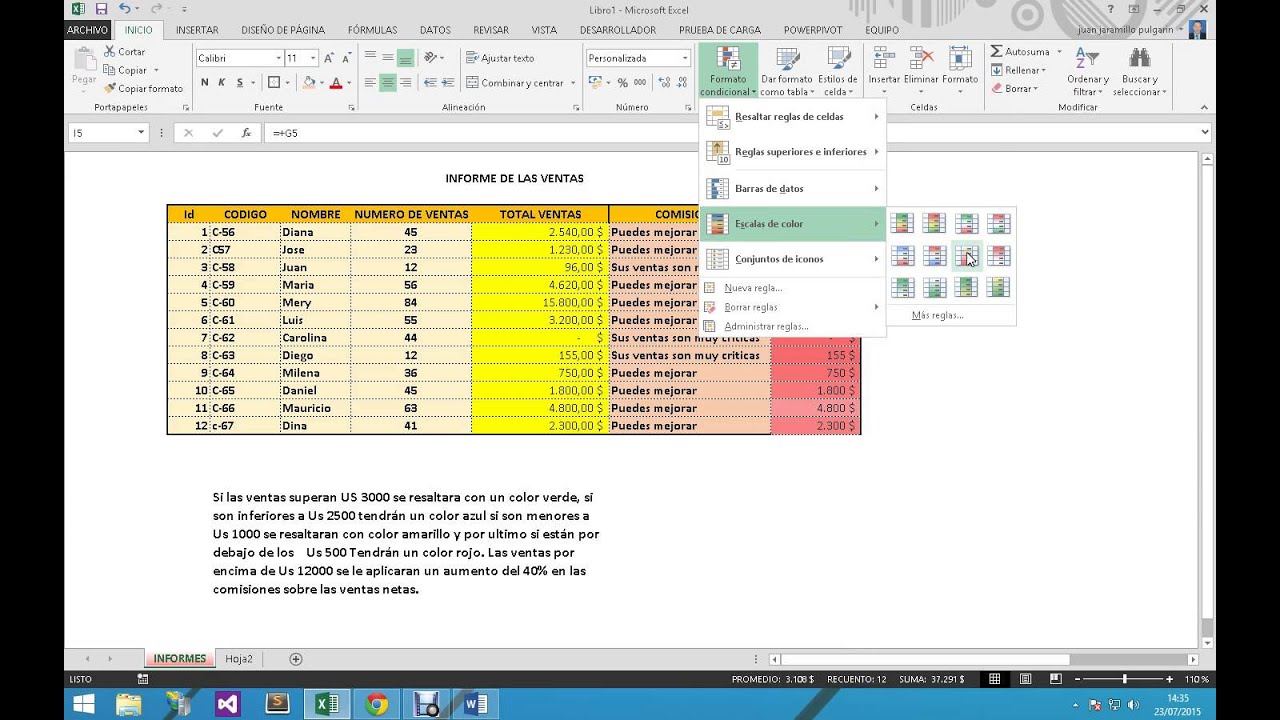Image resolution: width=1280 pixels, height=720 pixels.
Task: Toggle bottom vertical alignment
Action: coord(405,58)
